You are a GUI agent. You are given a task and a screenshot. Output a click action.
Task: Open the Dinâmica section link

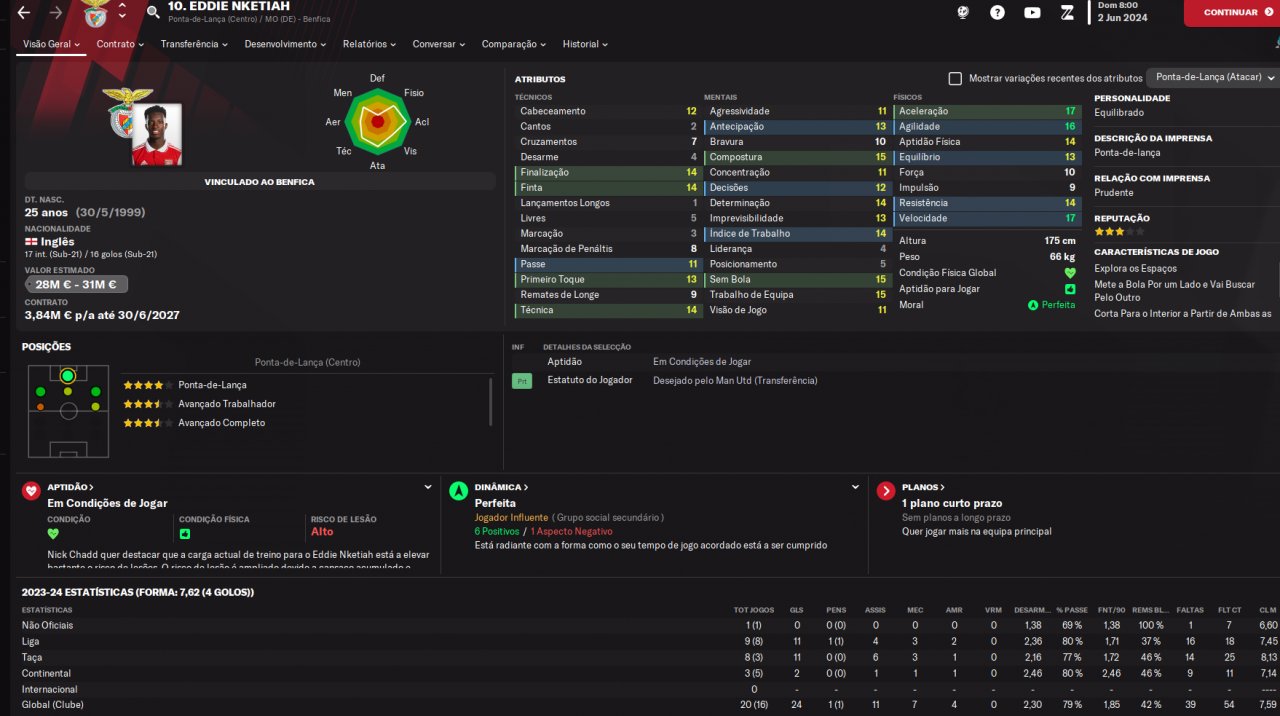[501, 487]
